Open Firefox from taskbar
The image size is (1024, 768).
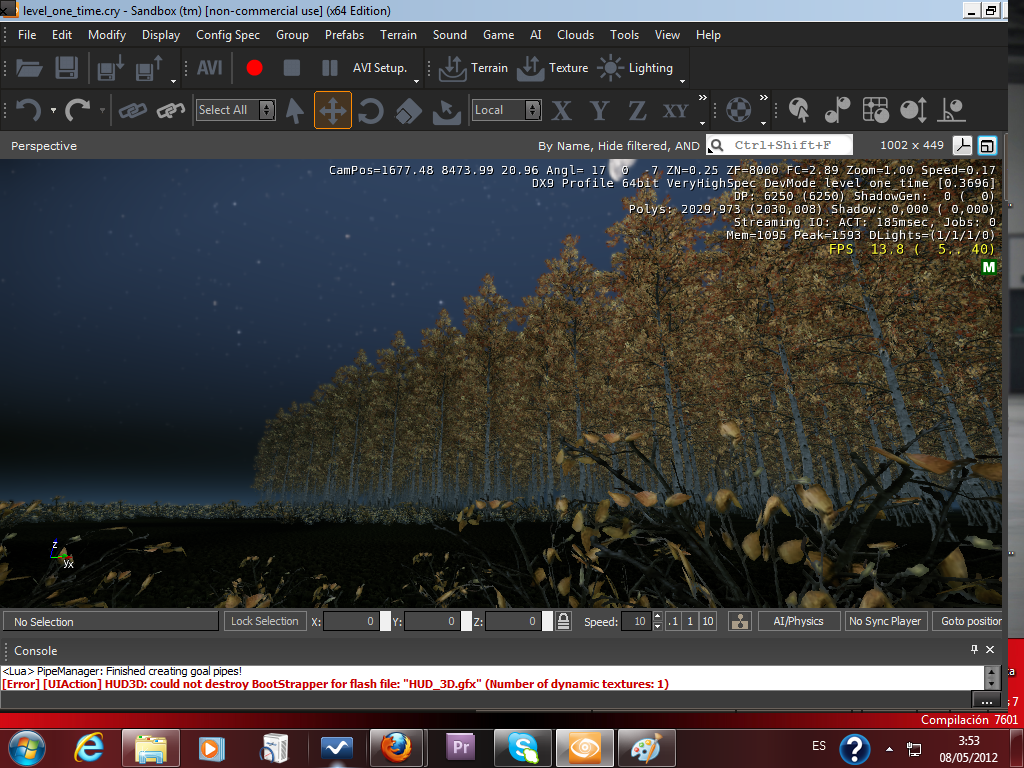[x=397, y=748]
